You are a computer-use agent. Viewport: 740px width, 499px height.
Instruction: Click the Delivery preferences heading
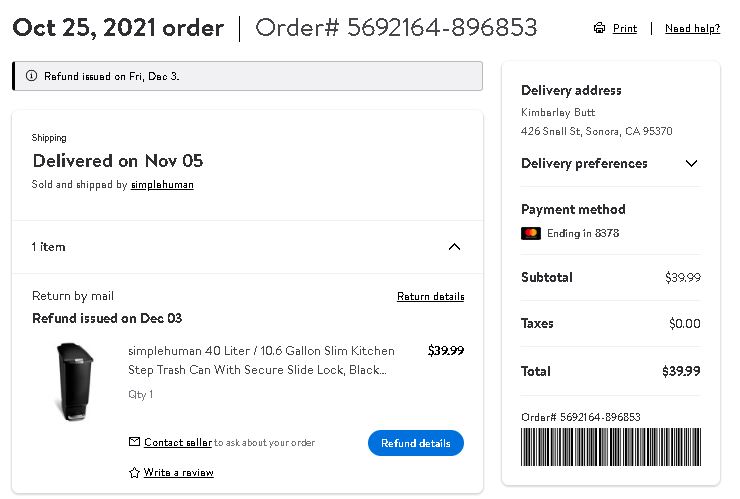(584, 163)
